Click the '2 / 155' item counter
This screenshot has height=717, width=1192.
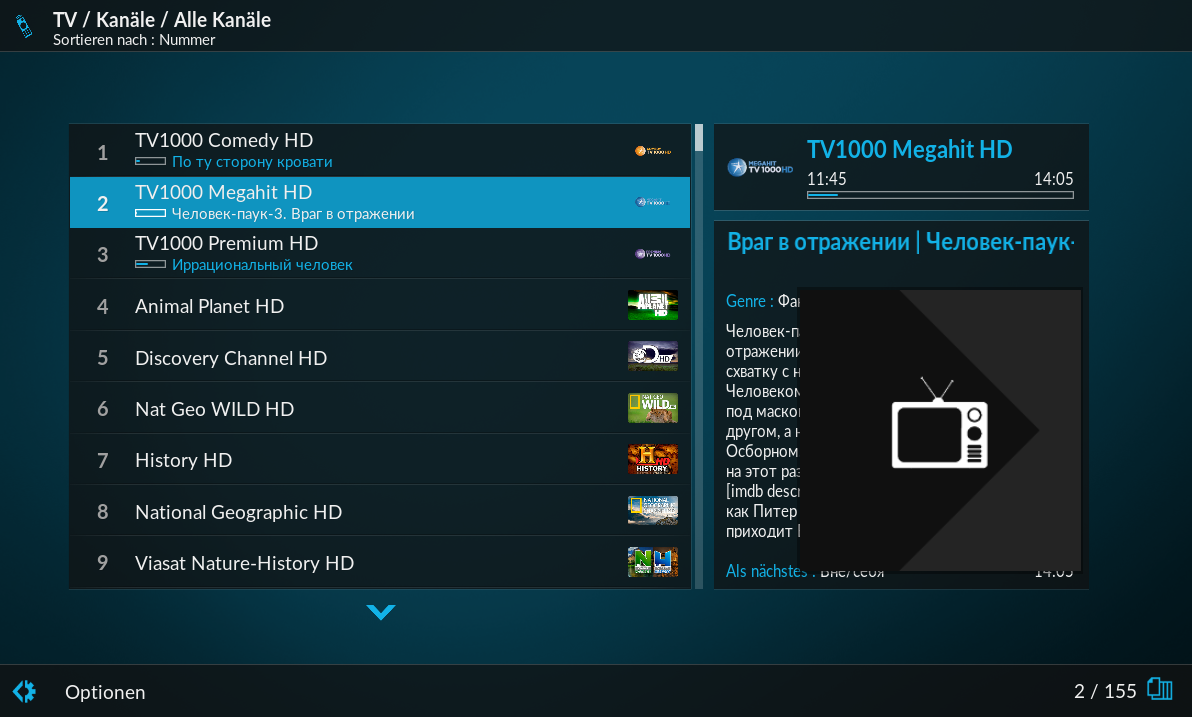pyautogui.click(x=1105, y=690)
